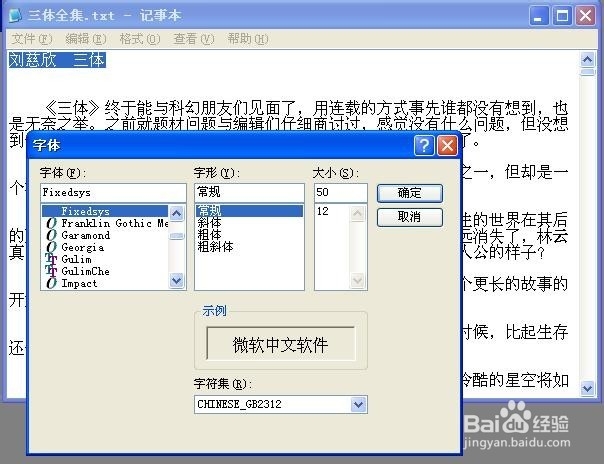Click font list scroll up arrow

177,213
